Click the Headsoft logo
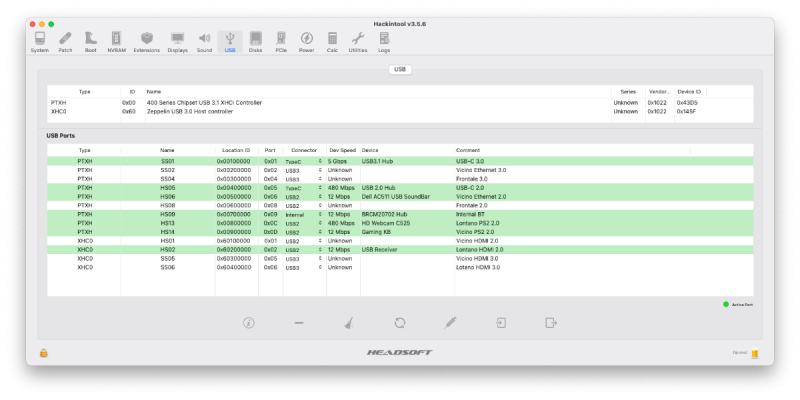Viewport: 800px width, 400px height. [x=399, y=353]
